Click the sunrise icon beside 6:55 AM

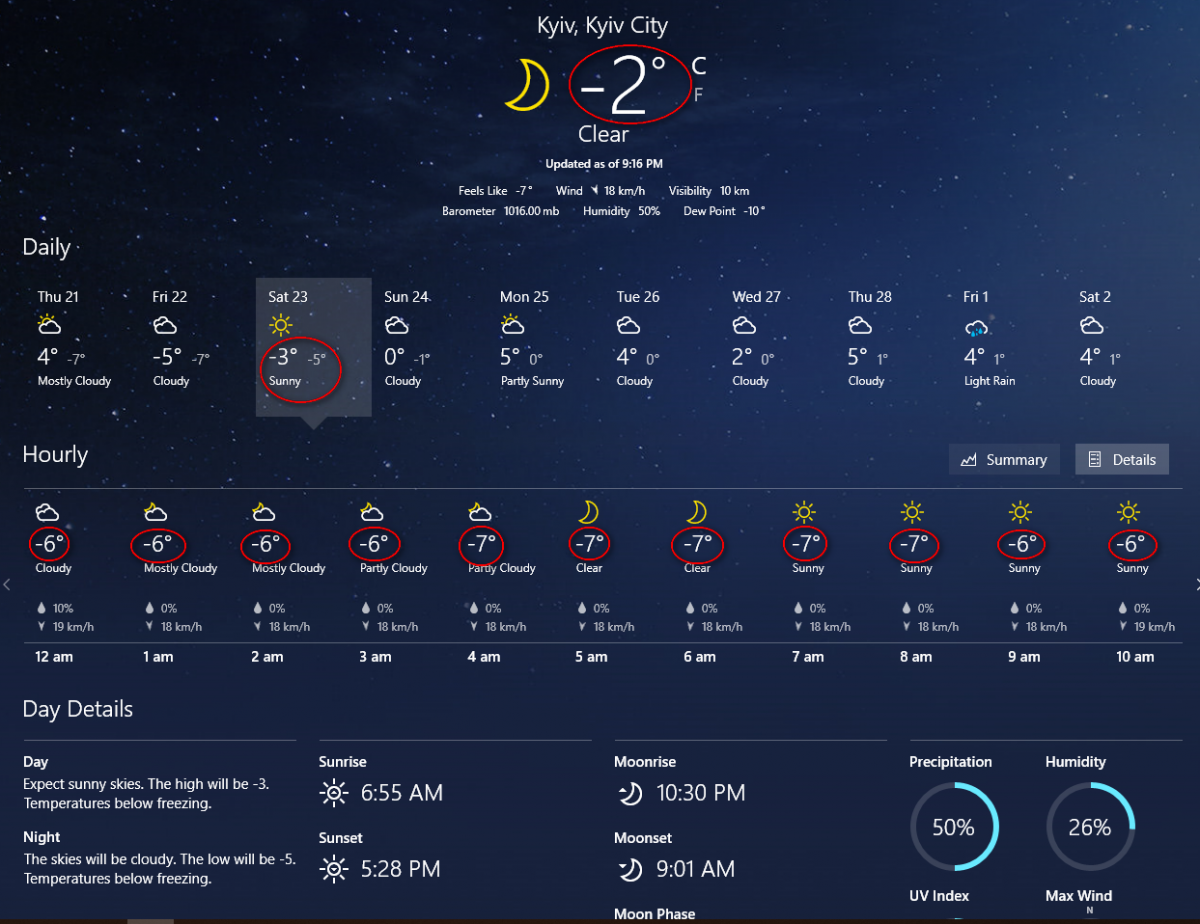coord(334,794)
